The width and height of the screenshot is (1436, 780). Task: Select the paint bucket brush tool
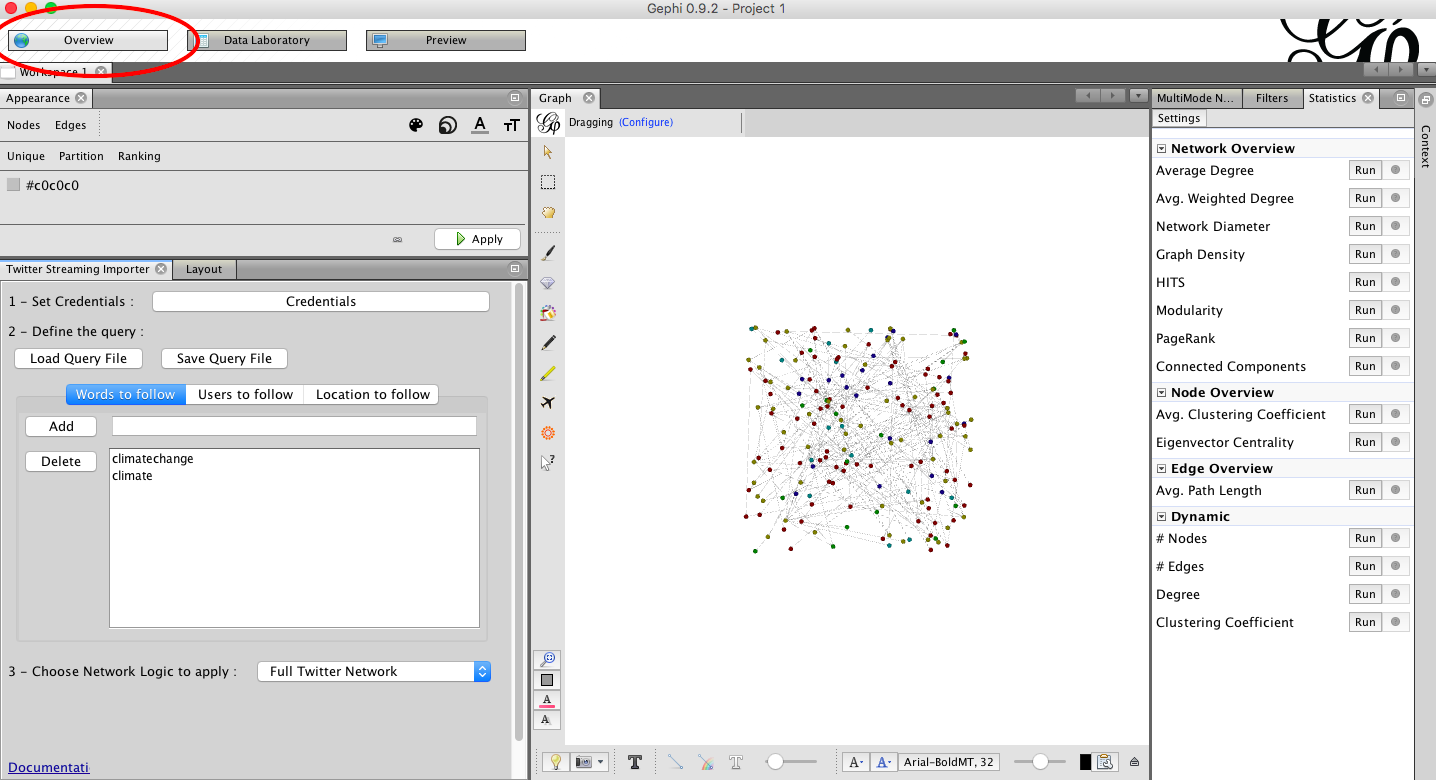[548, 313]
